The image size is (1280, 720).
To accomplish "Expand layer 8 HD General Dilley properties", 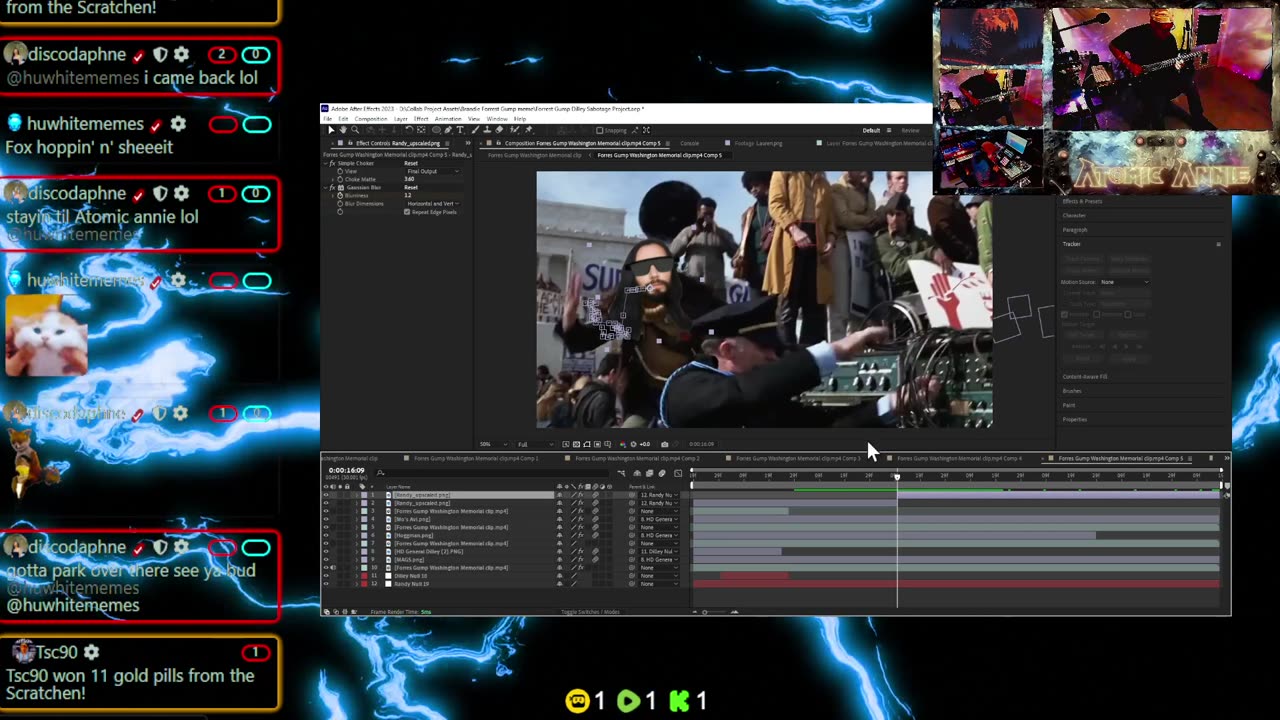I will coord(357,552).
